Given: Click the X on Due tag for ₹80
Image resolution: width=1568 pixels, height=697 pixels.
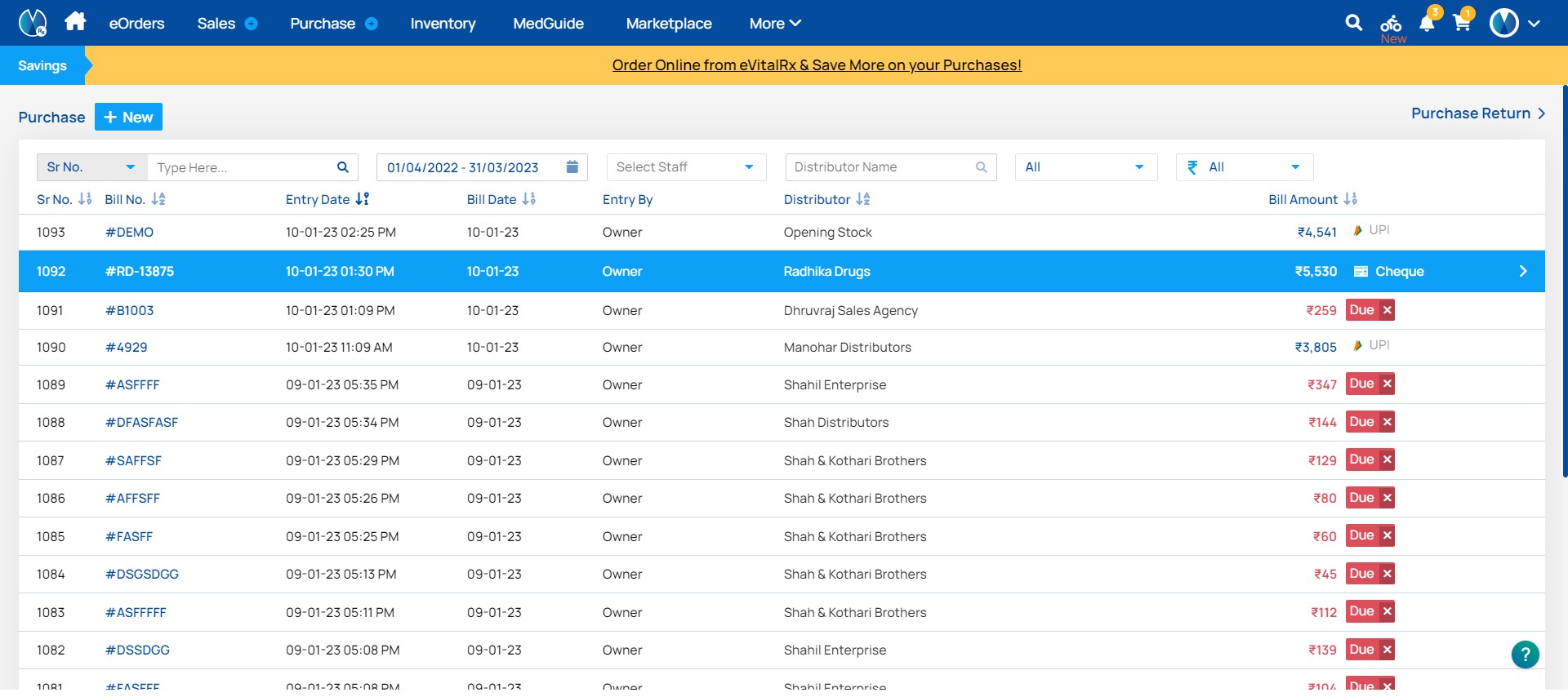Looking at the screenshot, I should click(1387, 498).
